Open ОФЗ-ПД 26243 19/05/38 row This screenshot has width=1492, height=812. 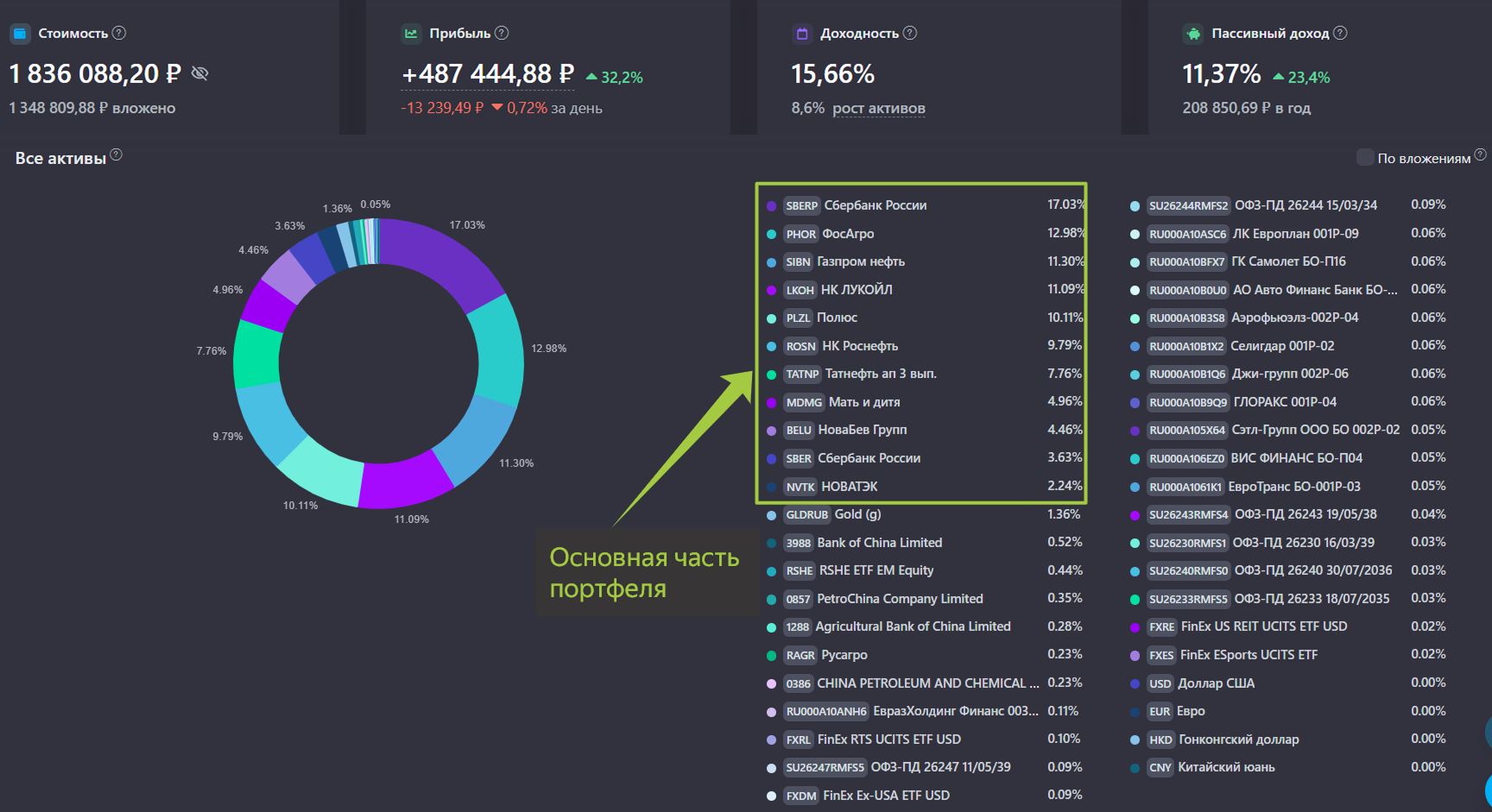click(x=1287, y=514)
